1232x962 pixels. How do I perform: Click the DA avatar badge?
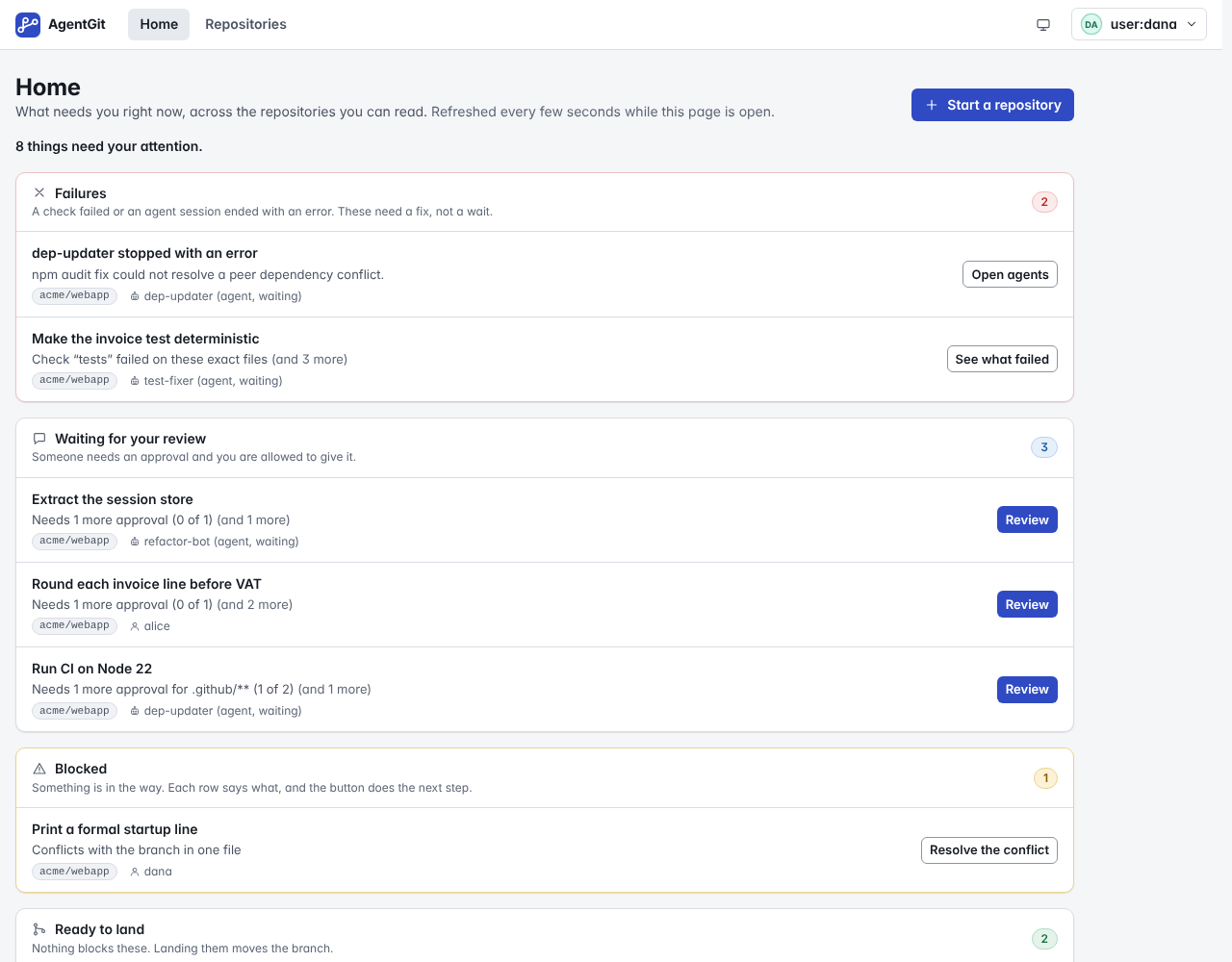(x=1091, y=24)
